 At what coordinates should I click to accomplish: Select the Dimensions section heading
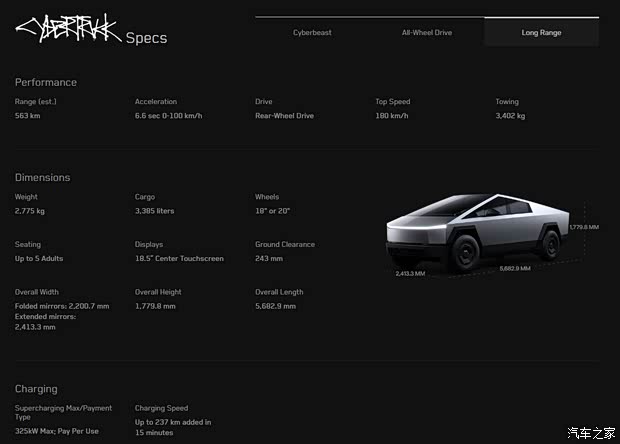click(43, 178)
